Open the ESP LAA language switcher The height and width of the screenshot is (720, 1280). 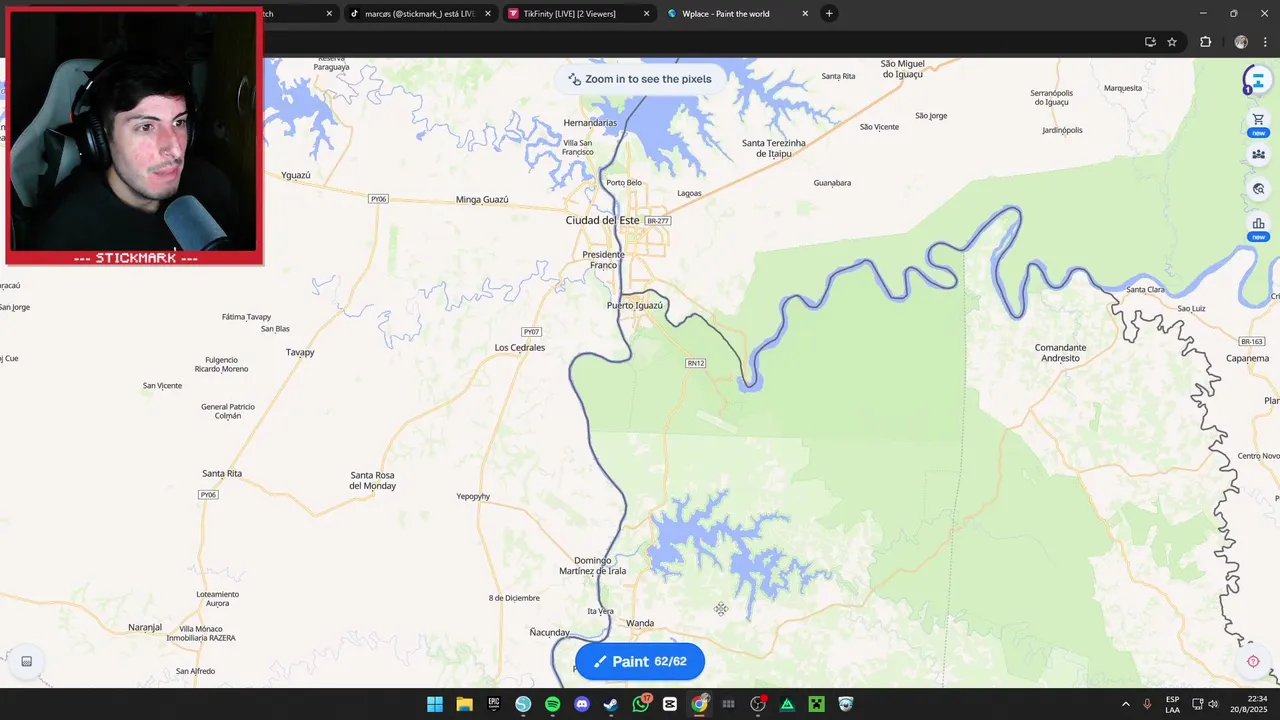tap(1172, 704)
